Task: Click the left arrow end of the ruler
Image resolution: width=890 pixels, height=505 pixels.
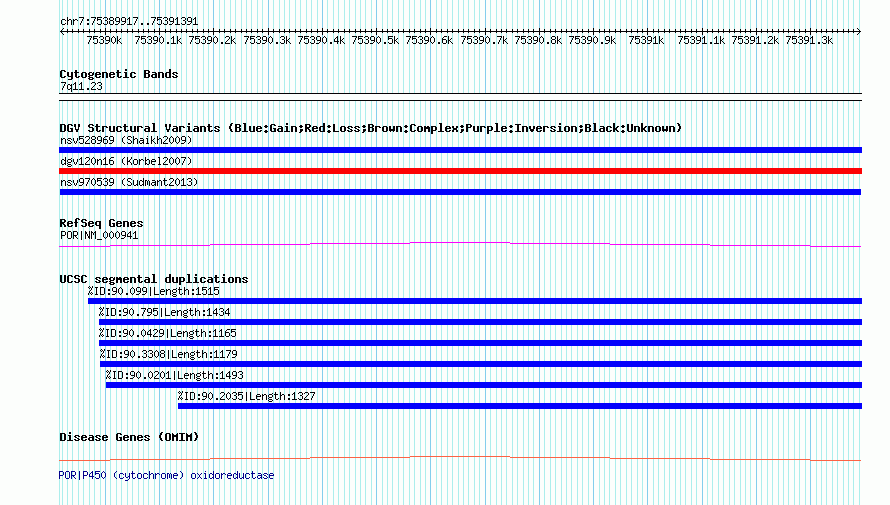Action: (x=62, y=32)
